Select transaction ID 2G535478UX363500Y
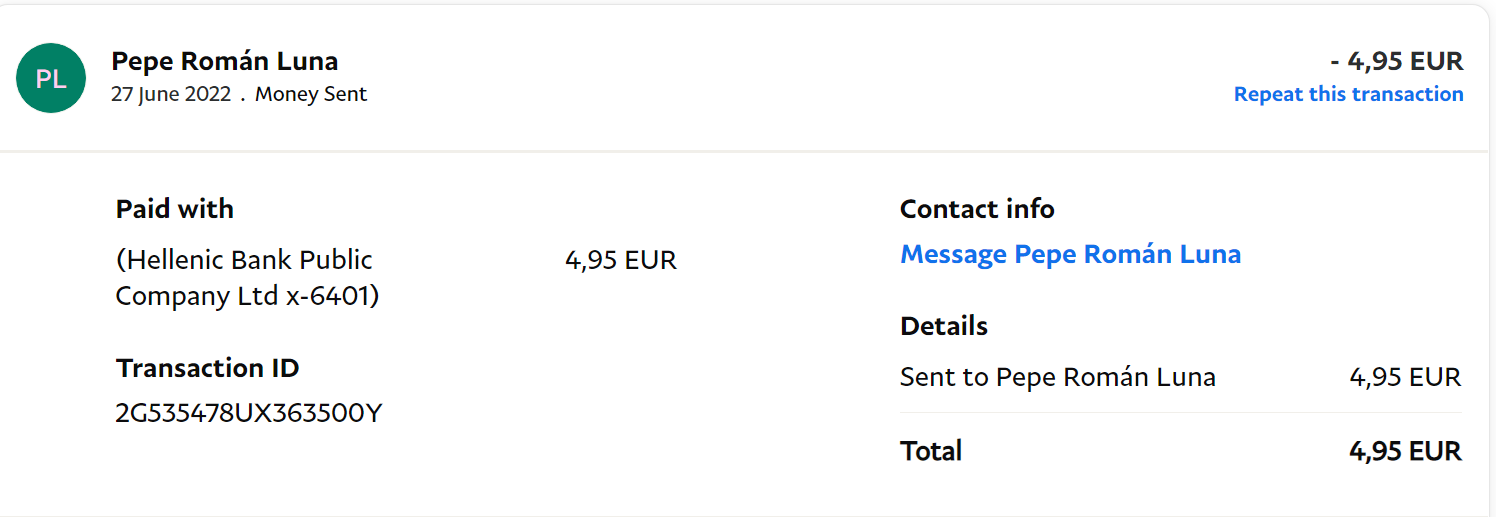The height and width of the screenshot is (517, 1496). pyautogui.click(x=249, y=413)
